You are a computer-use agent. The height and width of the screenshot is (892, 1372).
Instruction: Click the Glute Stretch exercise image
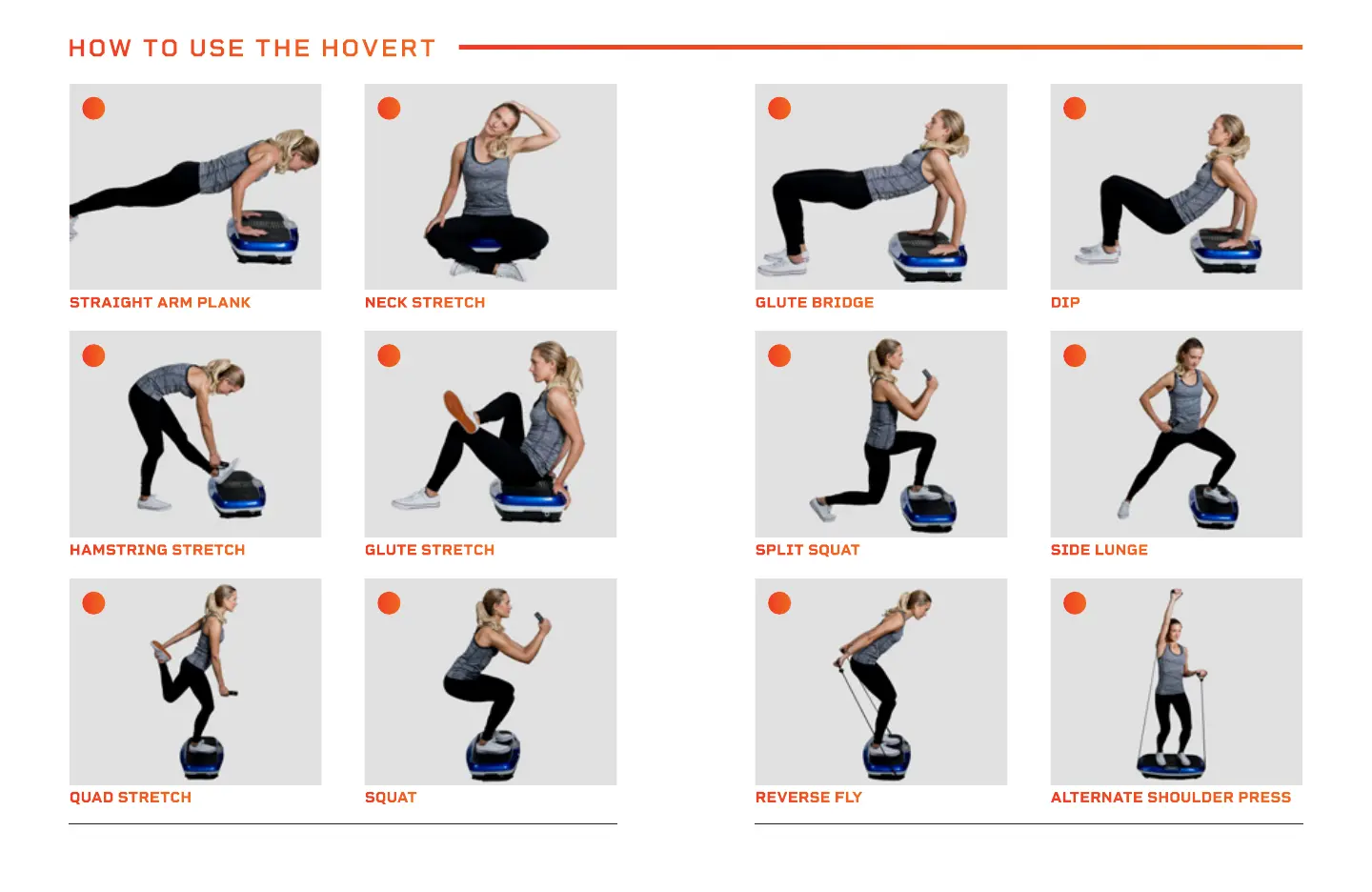(491, 435)
